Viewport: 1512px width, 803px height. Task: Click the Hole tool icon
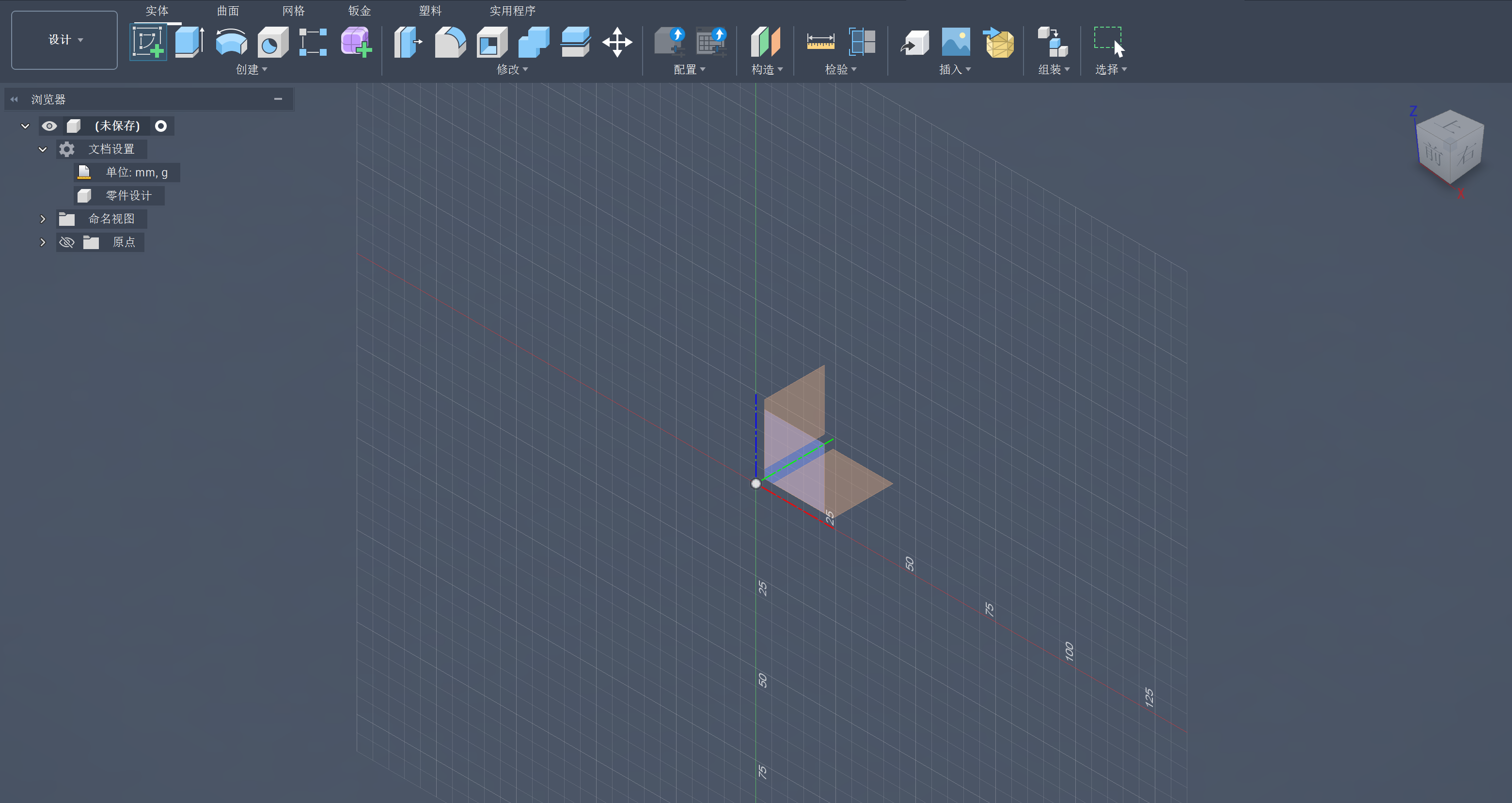(x=272, y=42)
